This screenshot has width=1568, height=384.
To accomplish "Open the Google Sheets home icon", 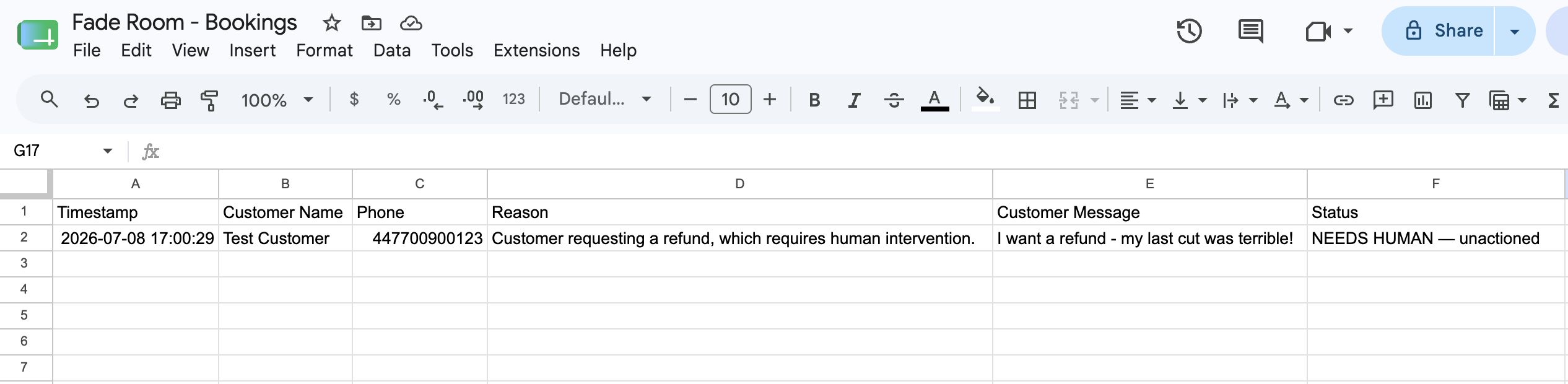I will click(38, 34).
